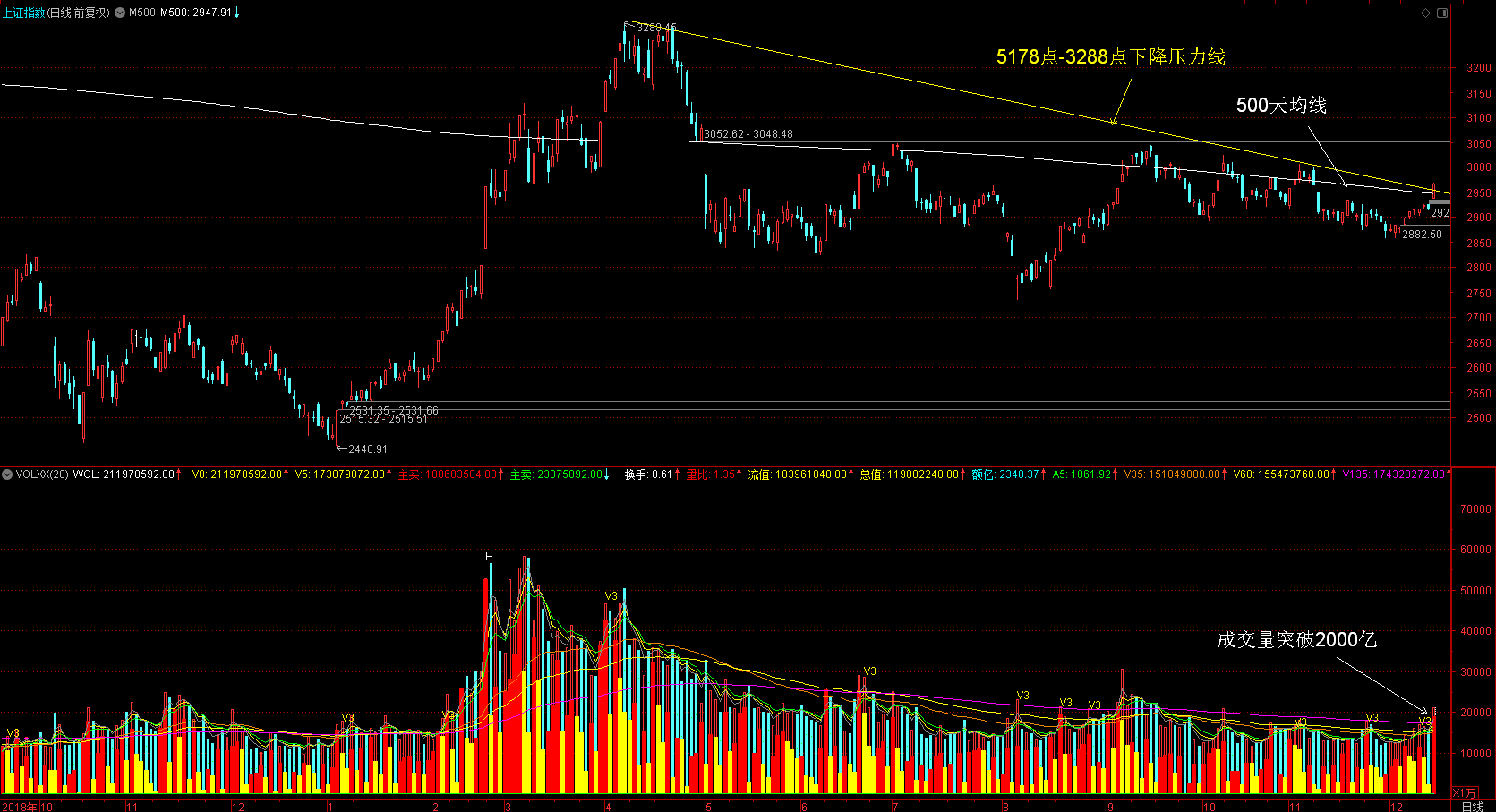Click the 2531.35 - 2531.66 gap label
1496x812 pixels.
pos(394,410)
